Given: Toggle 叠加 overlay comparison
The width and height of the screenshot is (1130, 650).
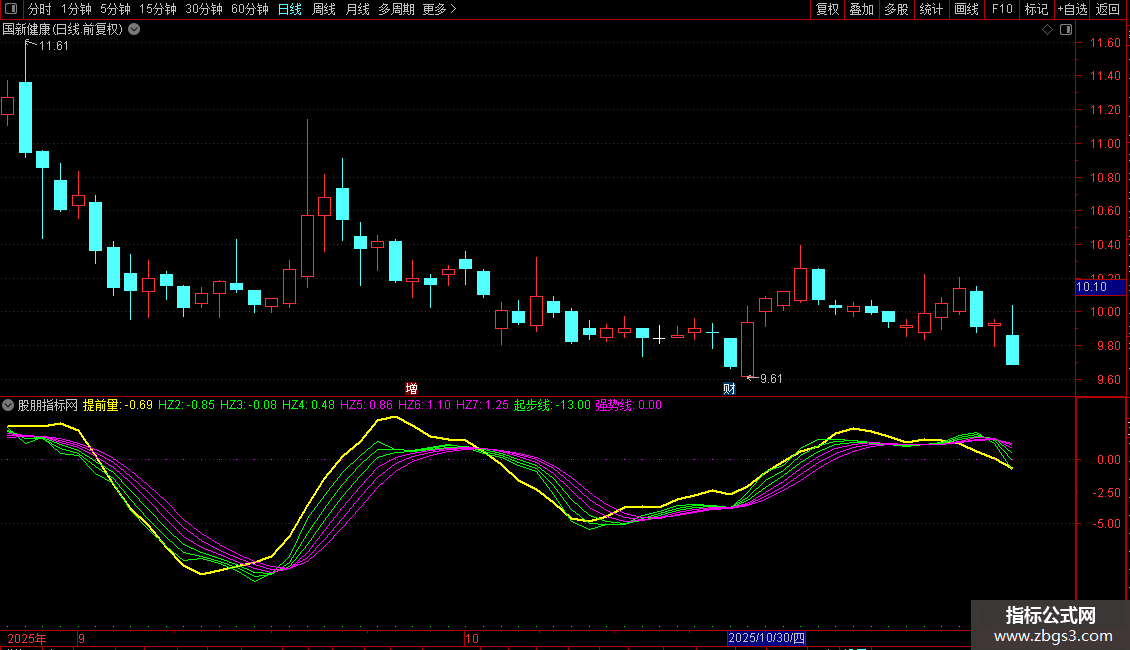Looking at the screenshot, I should click(x=862, y=9).
